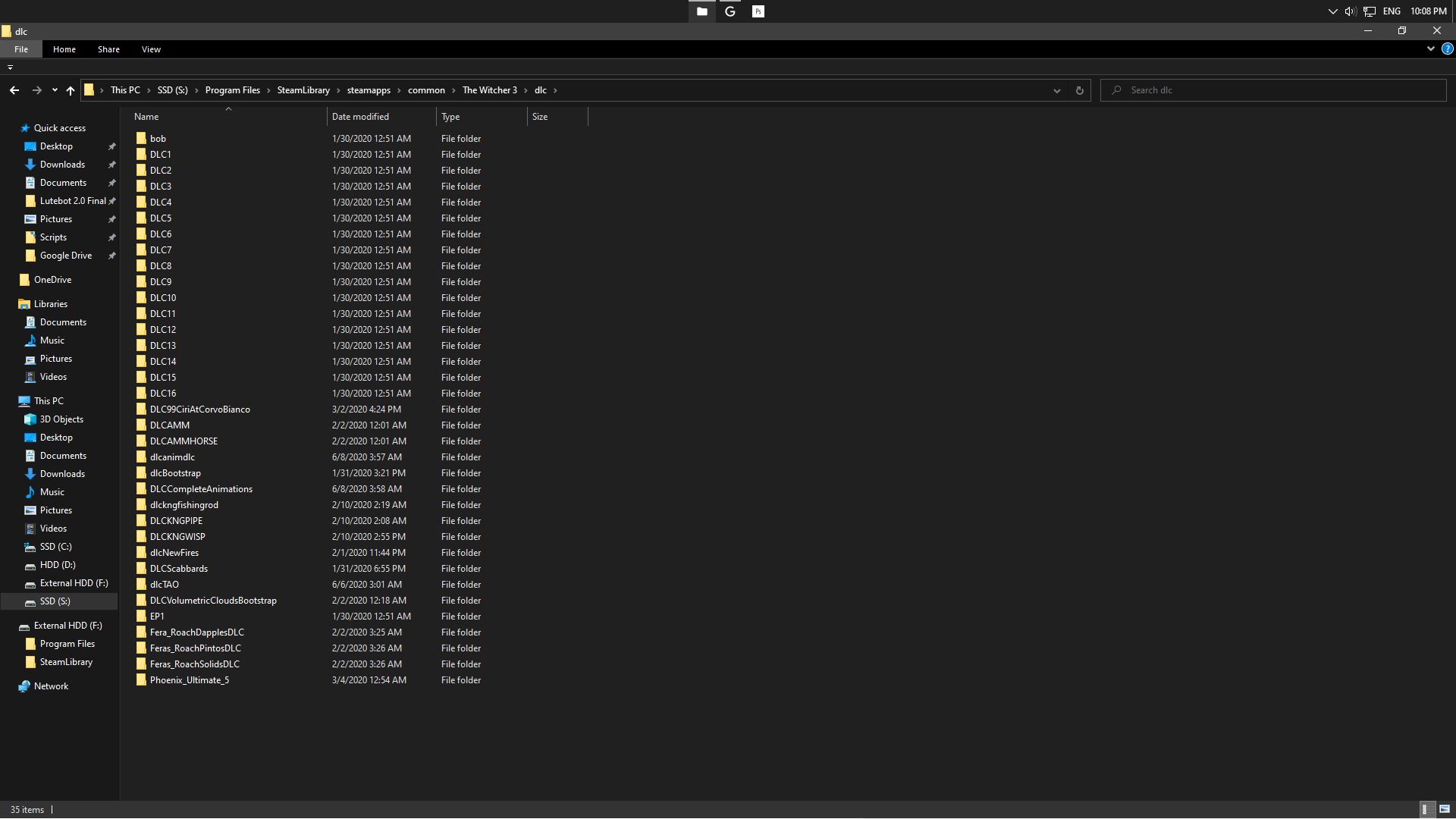
Task: Open Quick access in sidebar
Action: [59, 128]
